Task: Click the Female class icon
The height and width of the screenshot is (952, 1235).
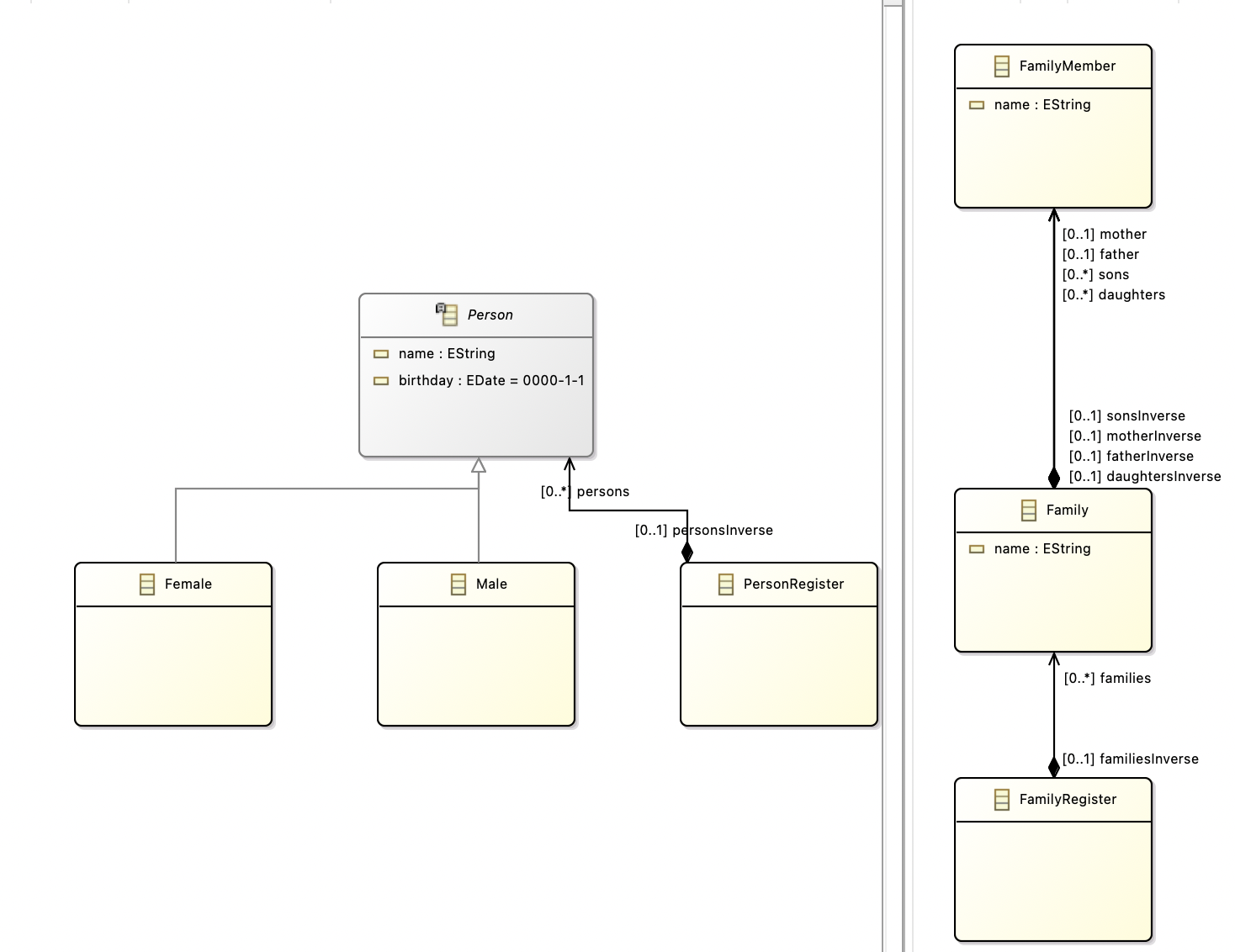Action: (x=147, y=584)
